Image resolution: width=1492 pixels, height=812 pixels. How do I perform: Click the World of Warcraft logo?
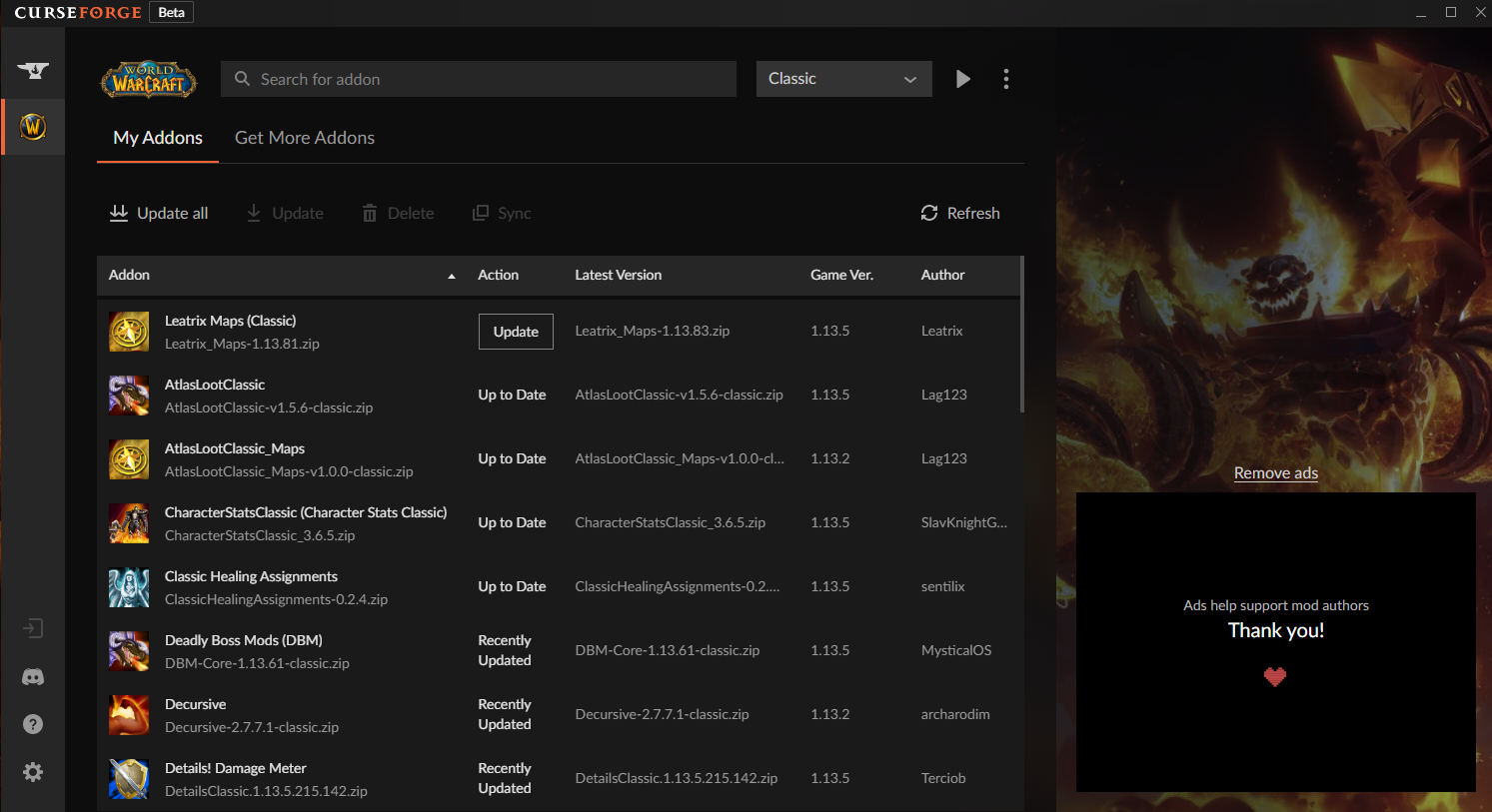[149, 80]
